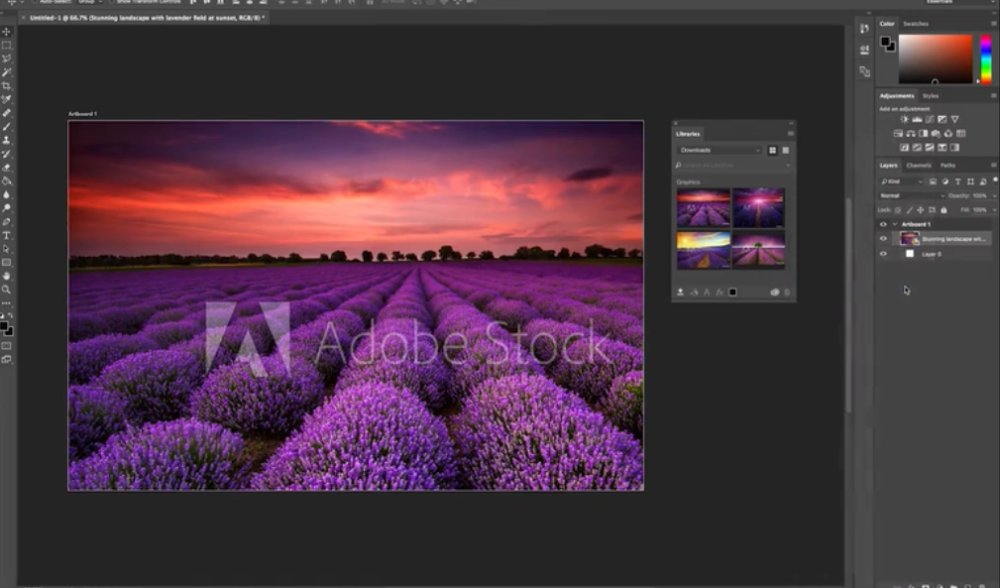
Task: Open Libraries search options arrow
Action: click(x=788, y=166)
